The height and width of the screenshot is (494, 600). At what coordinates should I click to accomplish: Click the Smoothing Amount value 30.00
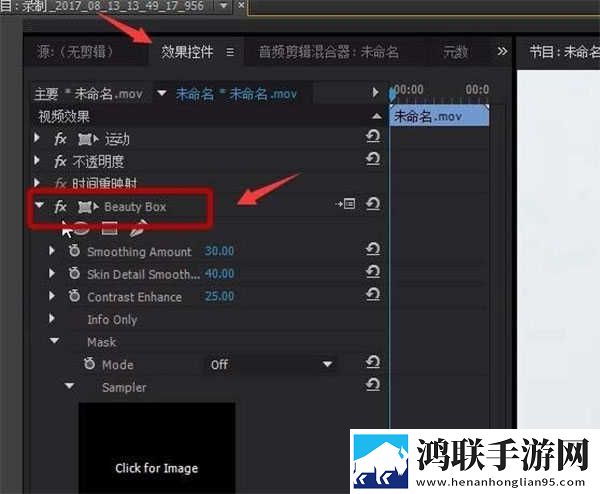click(219, 251)
